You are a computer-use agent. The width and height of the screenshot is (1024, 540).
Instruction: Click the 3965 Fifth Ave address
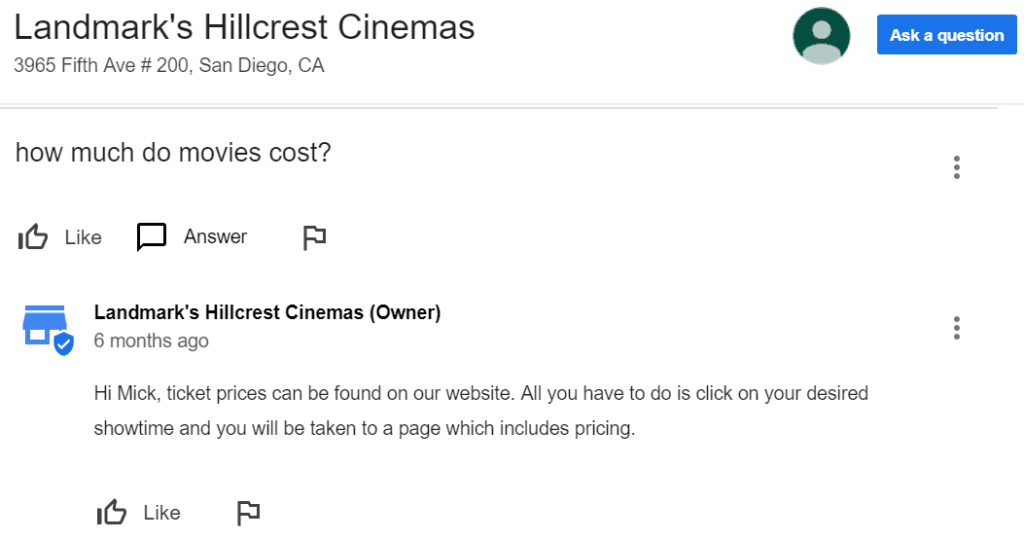click(x=169, y=66)
